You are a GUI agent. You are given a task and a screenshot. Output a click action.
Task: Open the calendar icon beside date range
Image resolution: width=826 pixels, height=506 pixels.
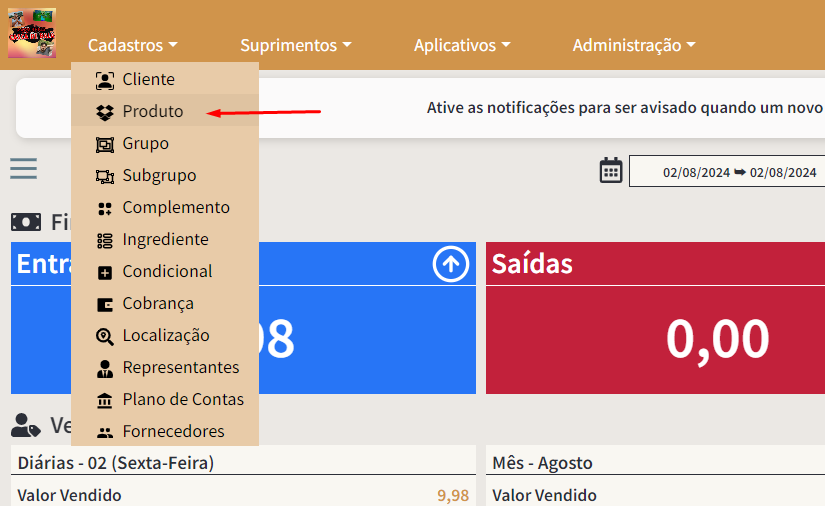tap(611, 171)
